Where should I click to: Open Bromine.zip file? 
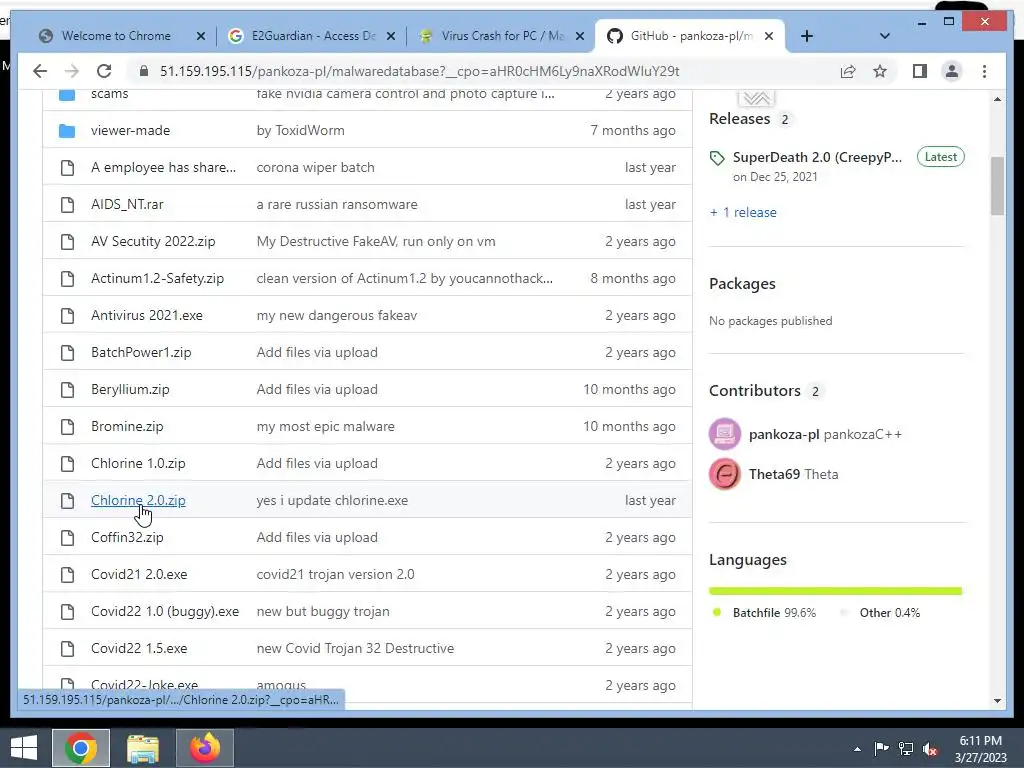[127, 426]
